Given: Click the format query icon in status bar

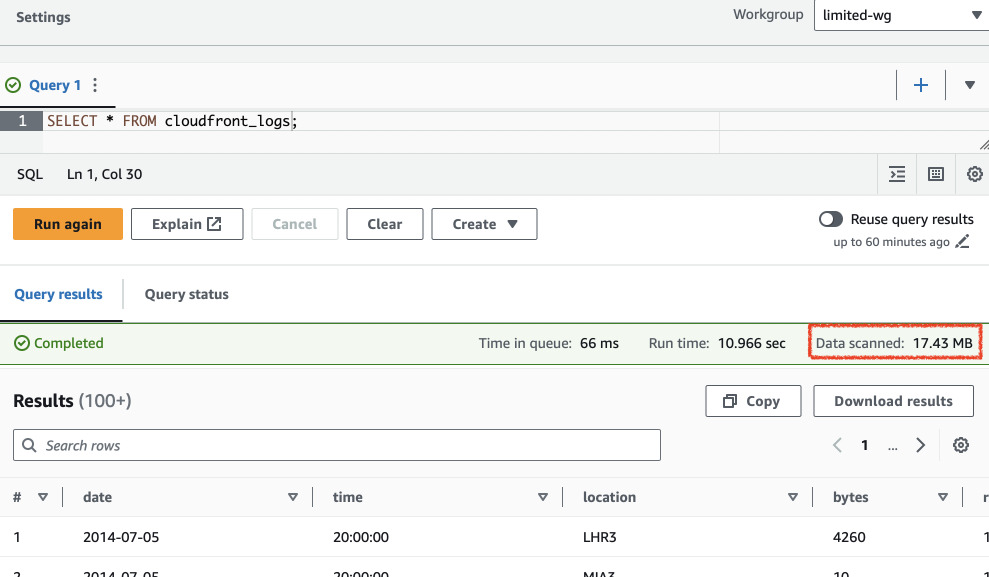Looking at the screenshot, I should [897, 174].
